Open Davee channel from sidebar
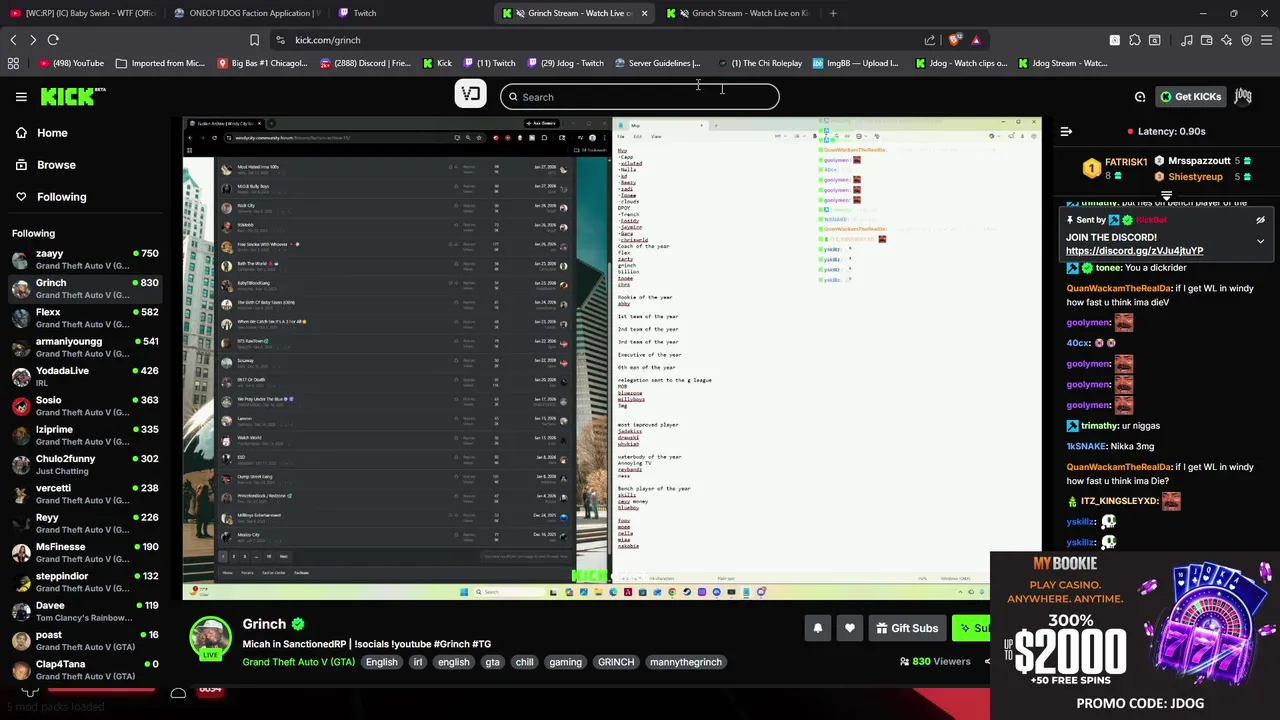The height and width of the screenshot is (720, 1280). (x=86, y=611)
